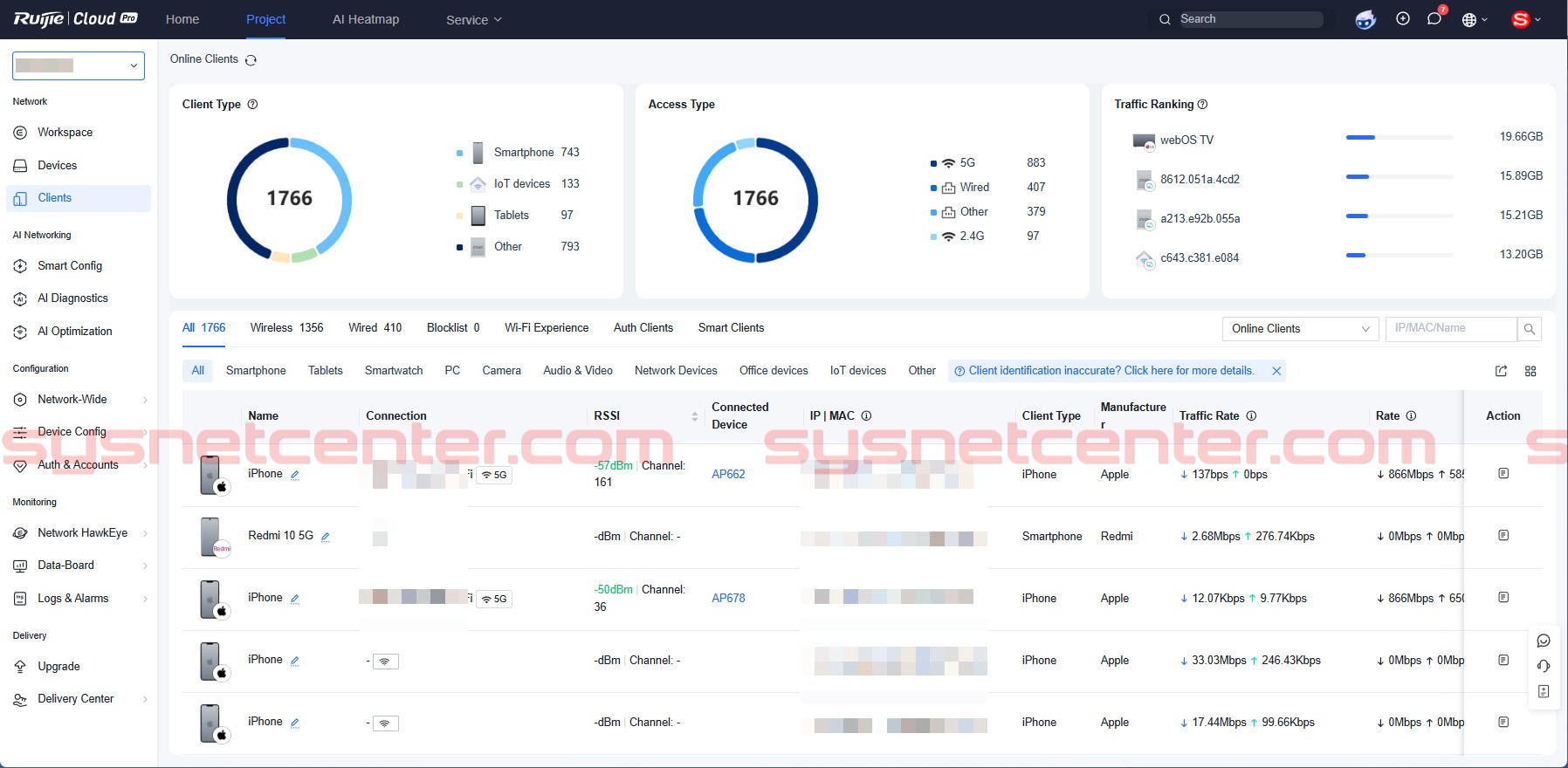Open the AI Heatmap top menu
The height and width of the screenshot is (768, 1568).
pyautogui.click(x=366, y=19)
